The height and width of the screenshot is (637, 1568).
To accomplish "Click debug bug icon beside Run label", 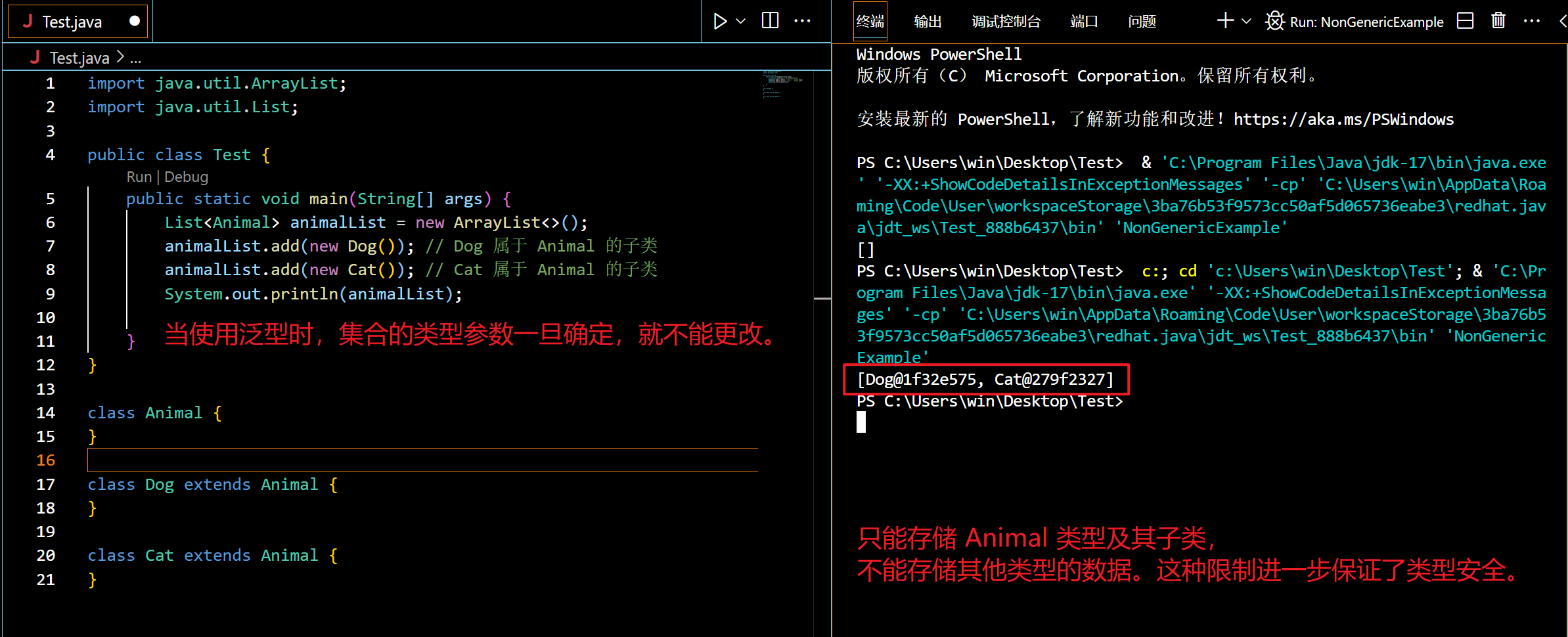I will (x=1275, y=21).
